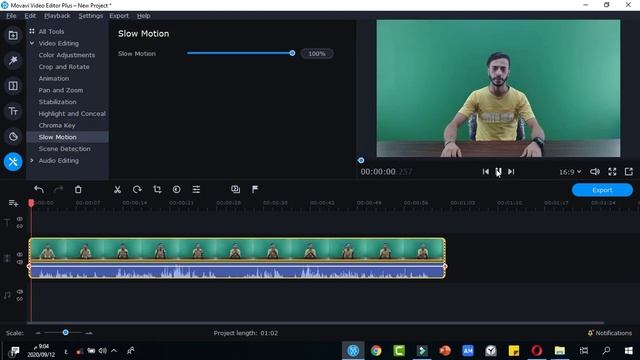
Task: Open the Titles tab icon
Action: pyautogui.click(x=13, y=111)
